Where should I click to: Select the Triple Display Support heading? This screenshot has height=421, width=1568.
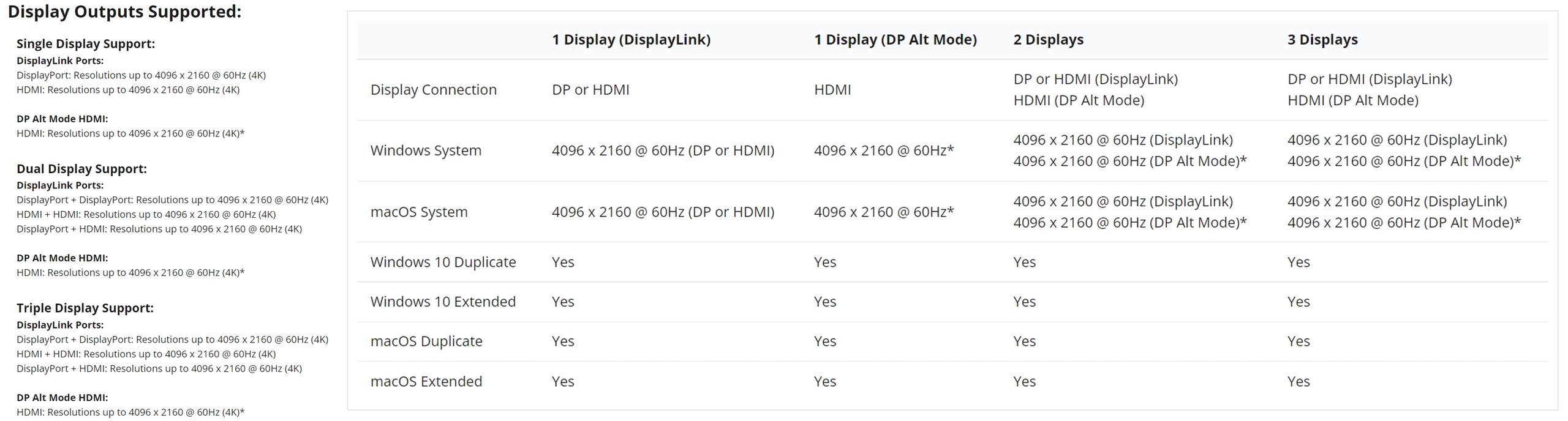(x=85, y=308)
